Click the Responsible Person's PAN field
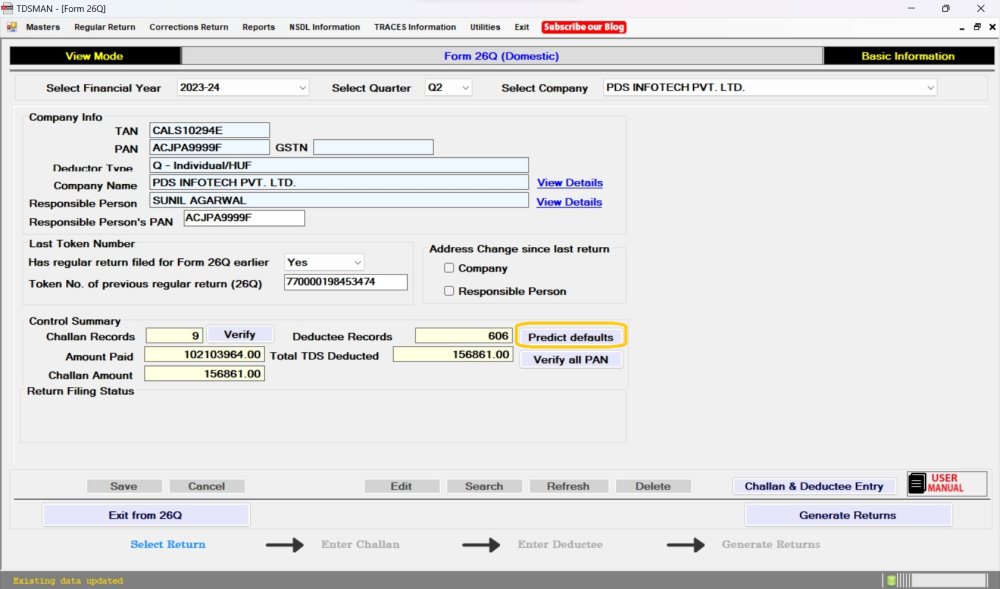 point(244,218)
